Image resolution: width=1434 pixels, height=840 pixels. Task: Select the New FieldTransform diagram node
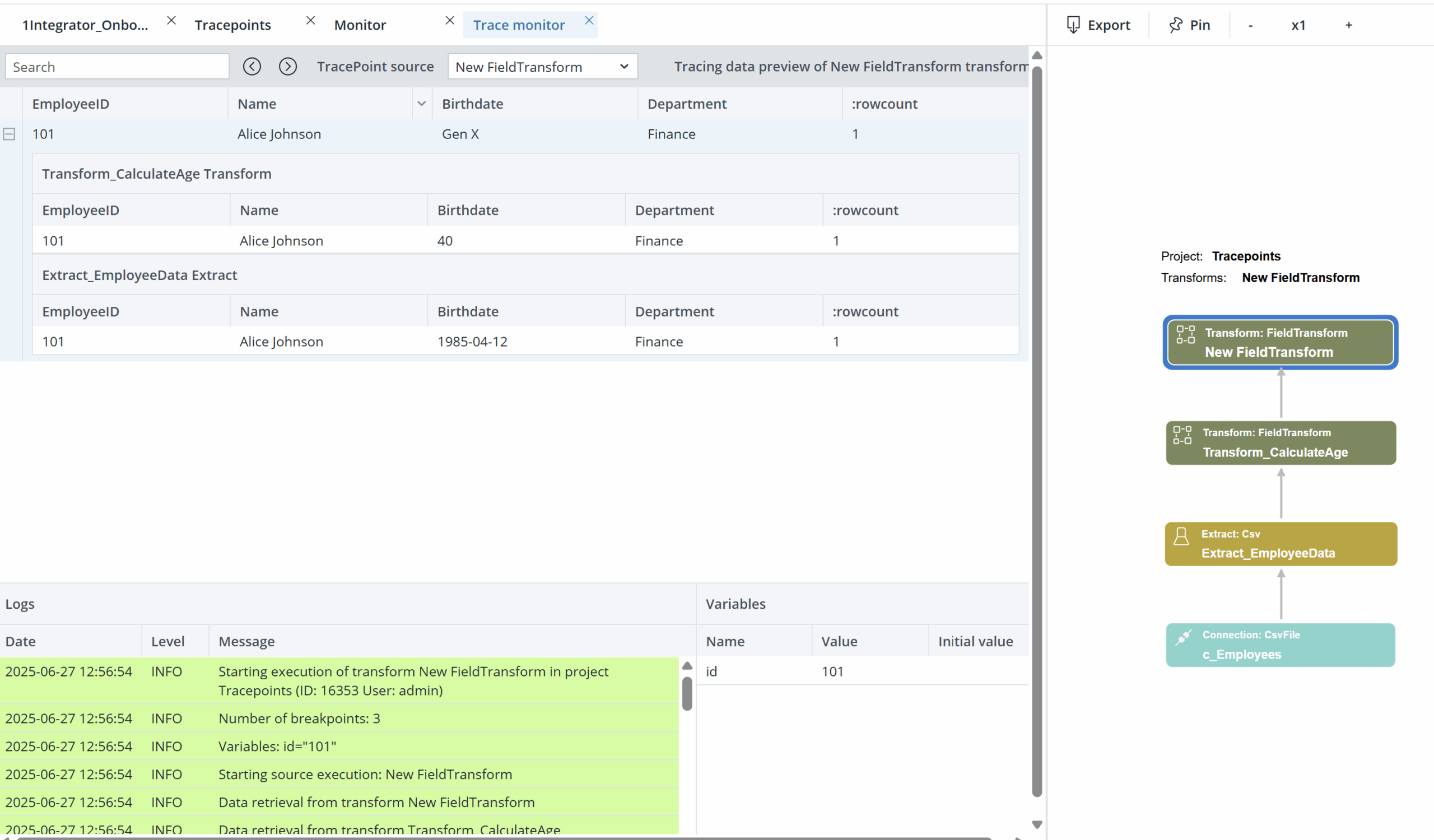click(1281, 342)
